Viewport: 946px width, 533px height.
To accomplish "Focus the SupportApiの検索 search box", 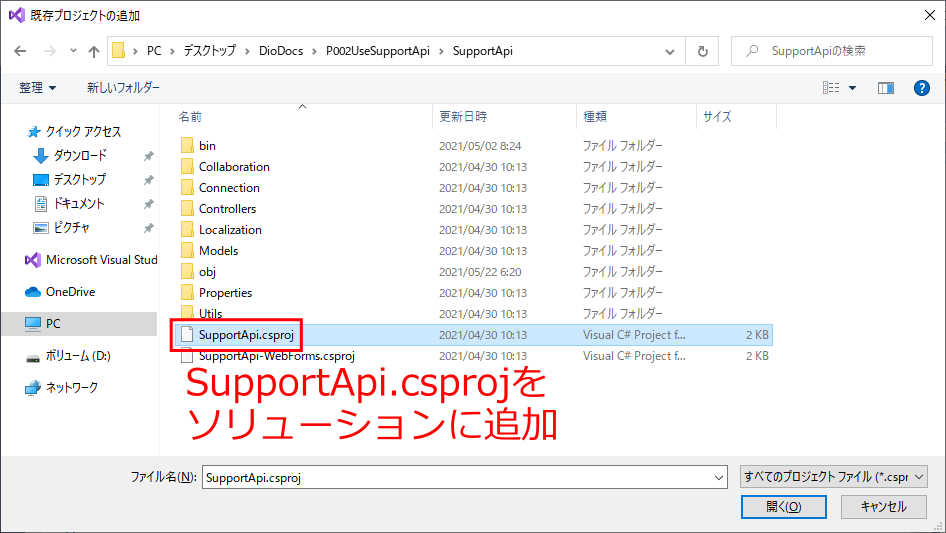I will click(831, 51).
